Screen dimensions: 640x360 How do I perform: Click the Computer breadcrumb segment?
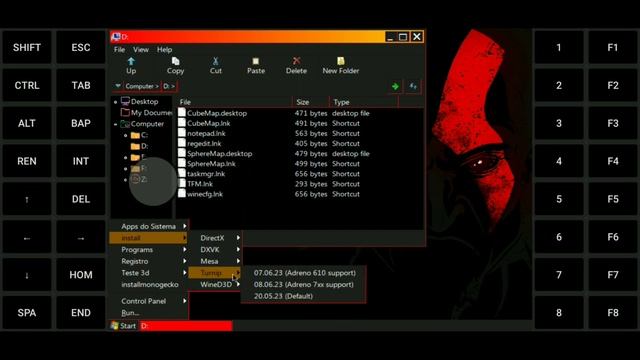tap(142, 86)
